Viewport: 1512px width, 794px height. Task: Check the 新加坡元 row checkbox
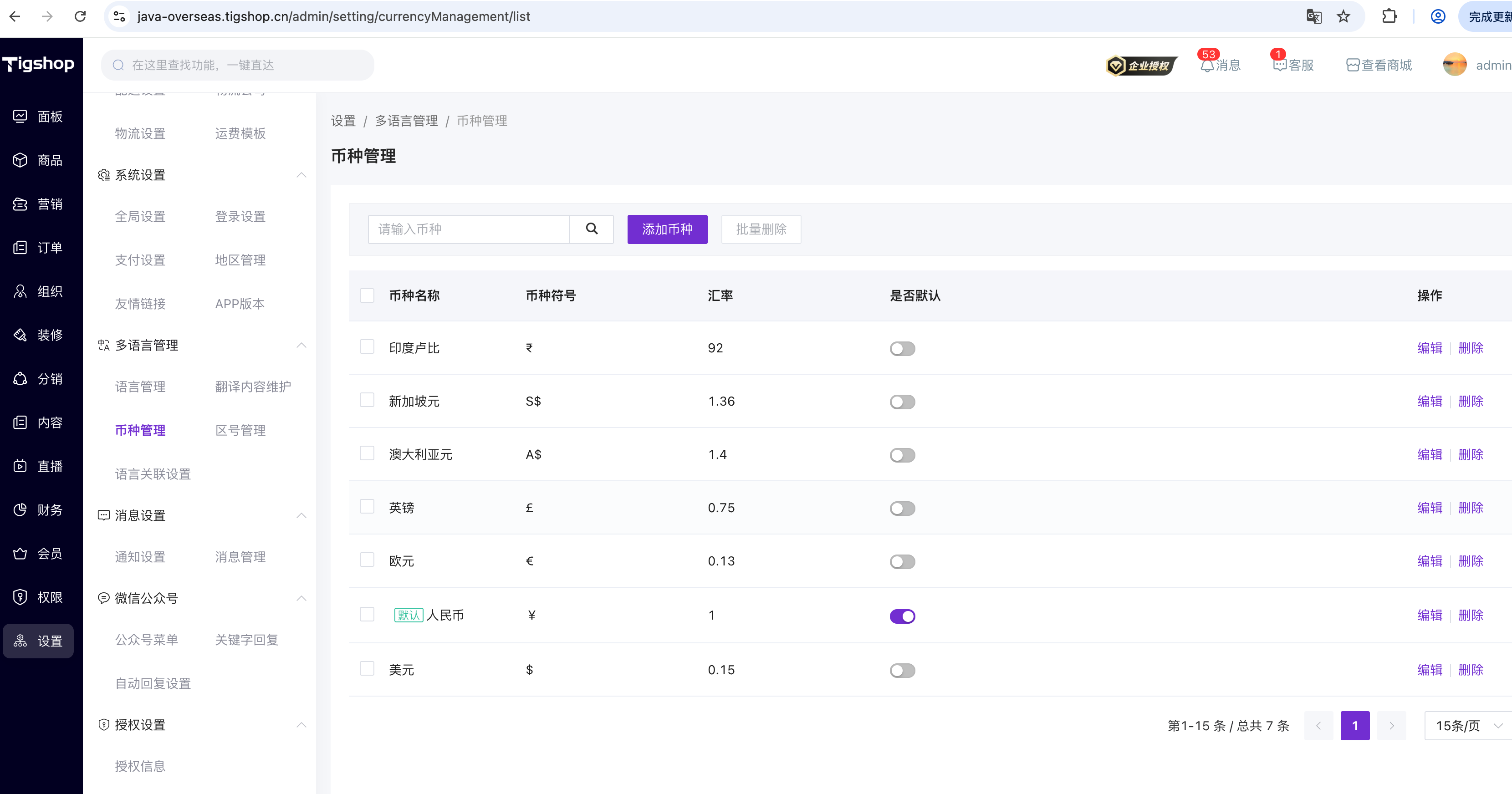[x=367, y=400]
